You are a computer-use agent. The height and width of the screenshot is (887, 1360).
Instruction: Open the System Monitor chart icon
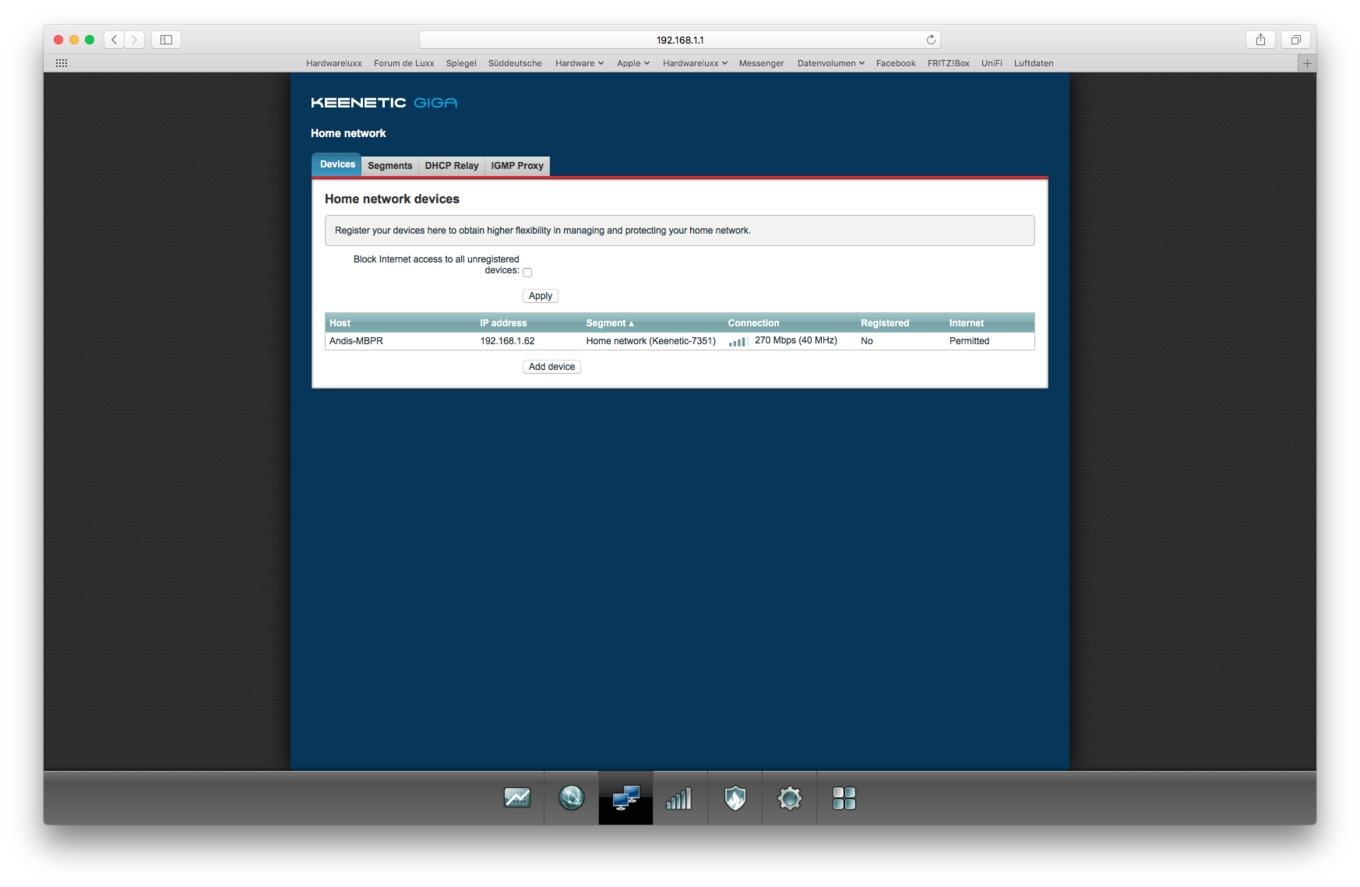pyautogui.click(x=517, y=798)
